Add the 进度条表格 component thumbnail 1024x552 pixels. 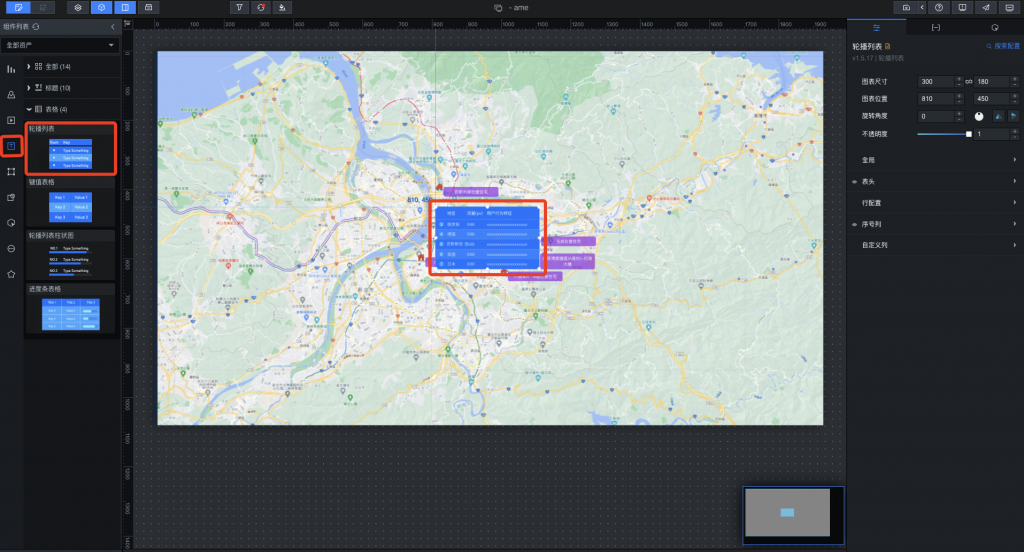click(x=71, y=314)
